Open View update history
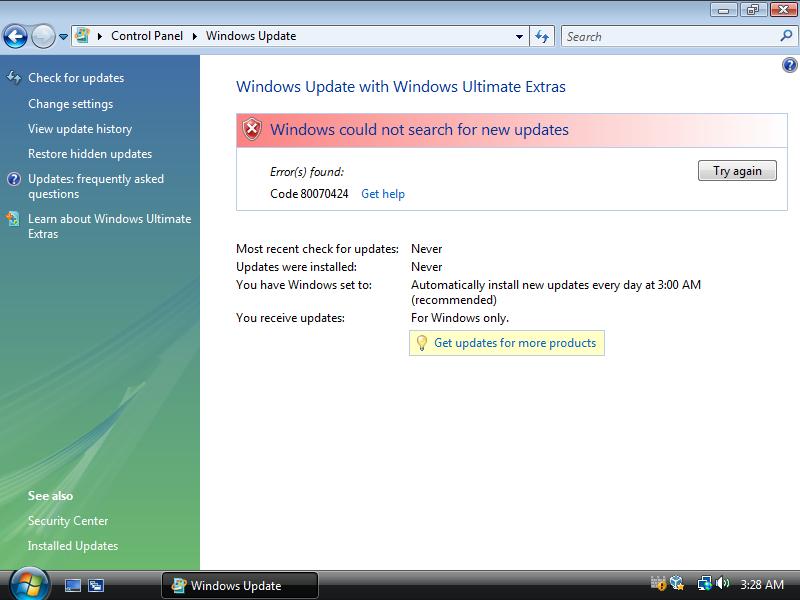The image size is (800, 600). tap(80, 129)
